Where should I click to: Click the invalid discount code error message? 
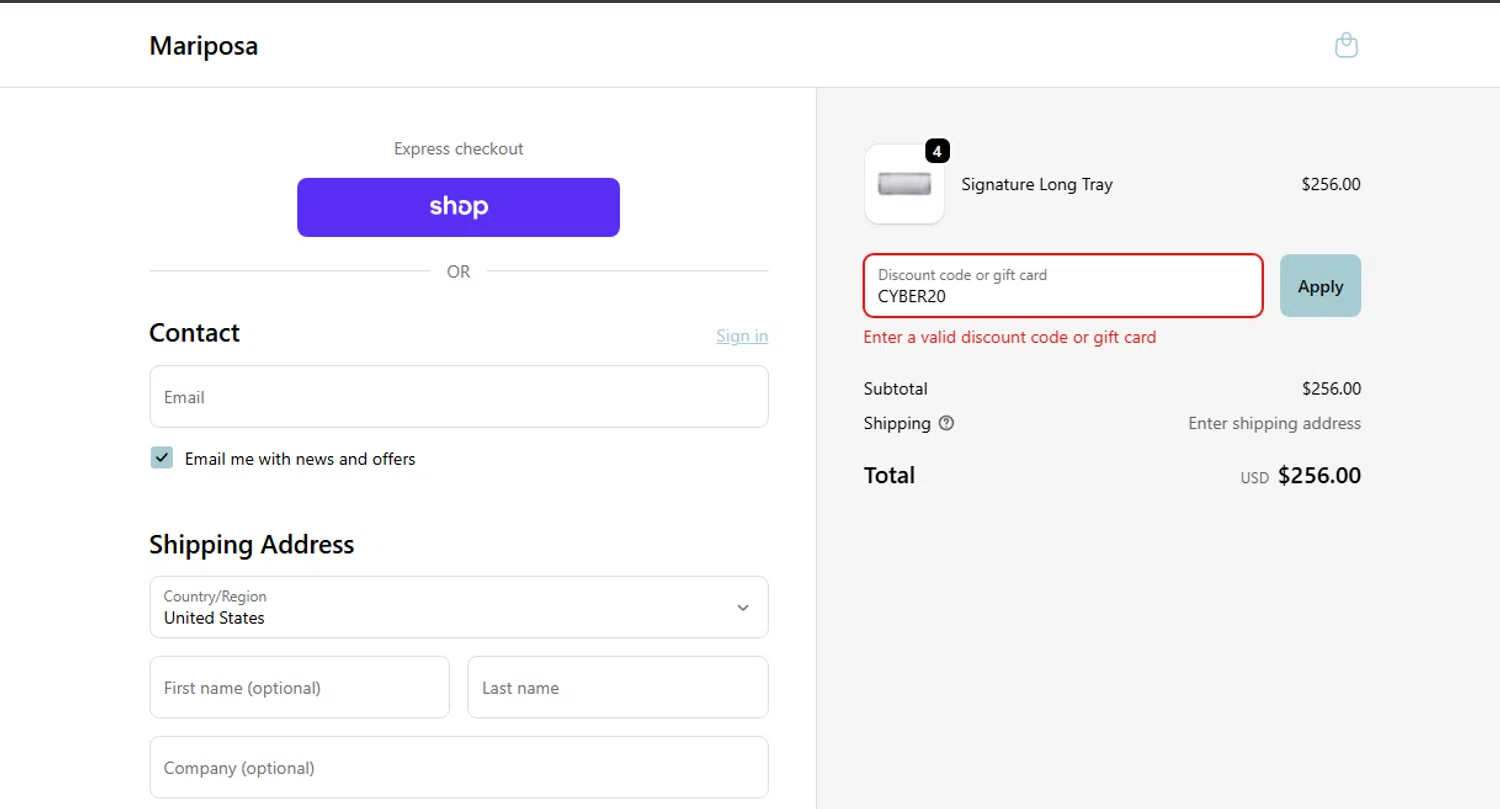(1010, 337)
